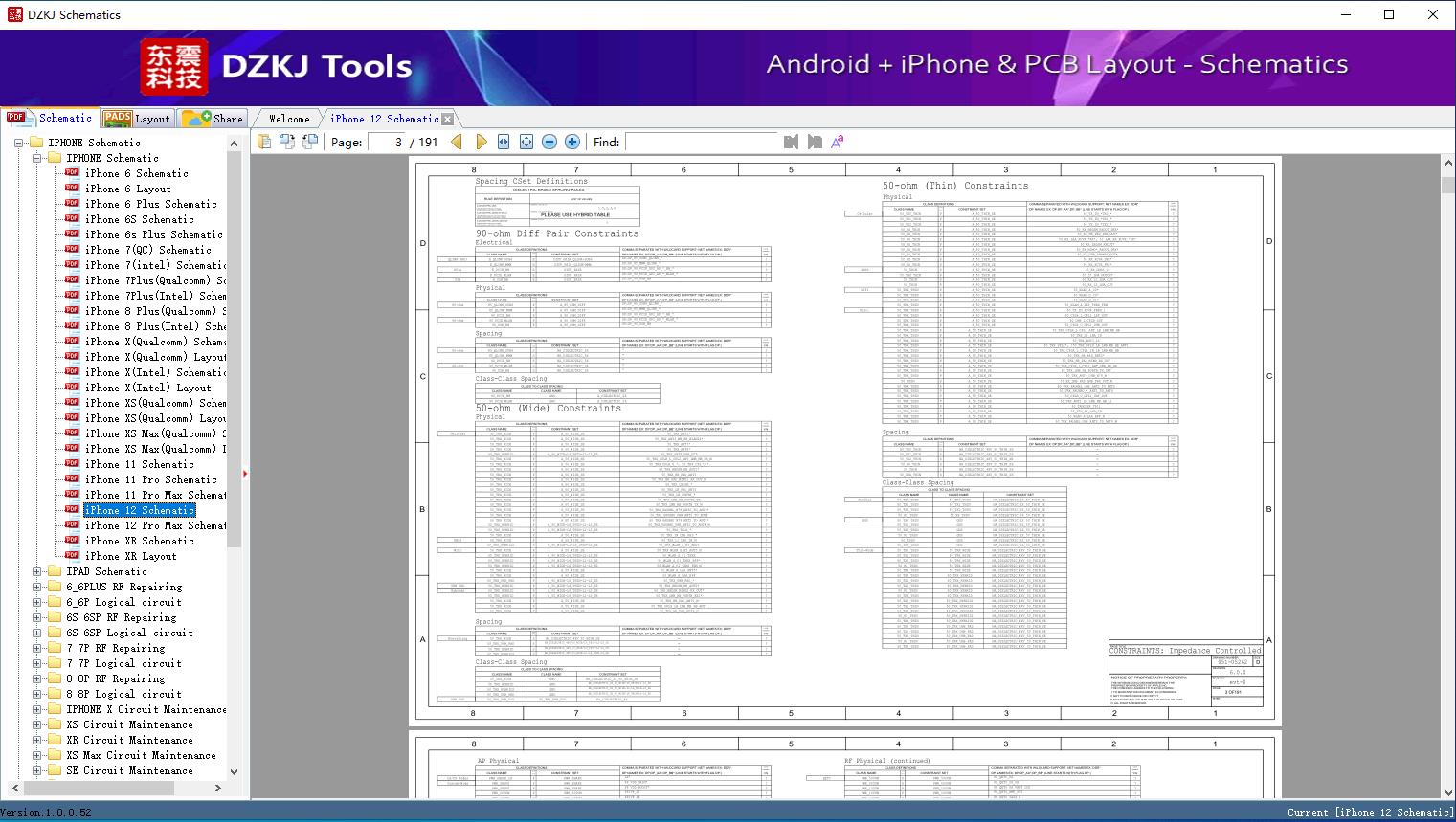Expand the XS Max Circuit Maintenance folder
This screenshot has width=1456, height=822.
36,755
